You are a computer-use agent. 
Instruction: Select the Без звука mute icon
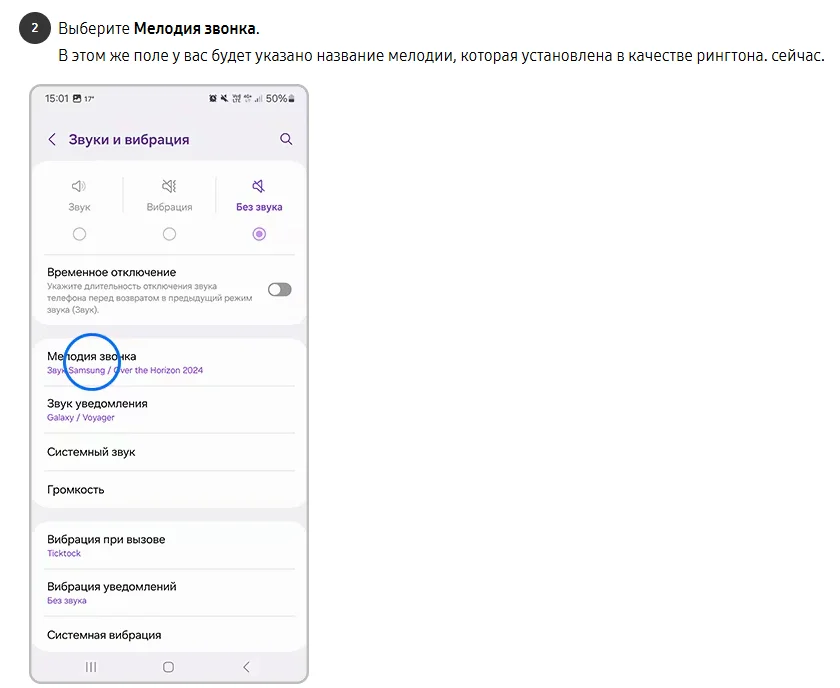coord(259,186)
